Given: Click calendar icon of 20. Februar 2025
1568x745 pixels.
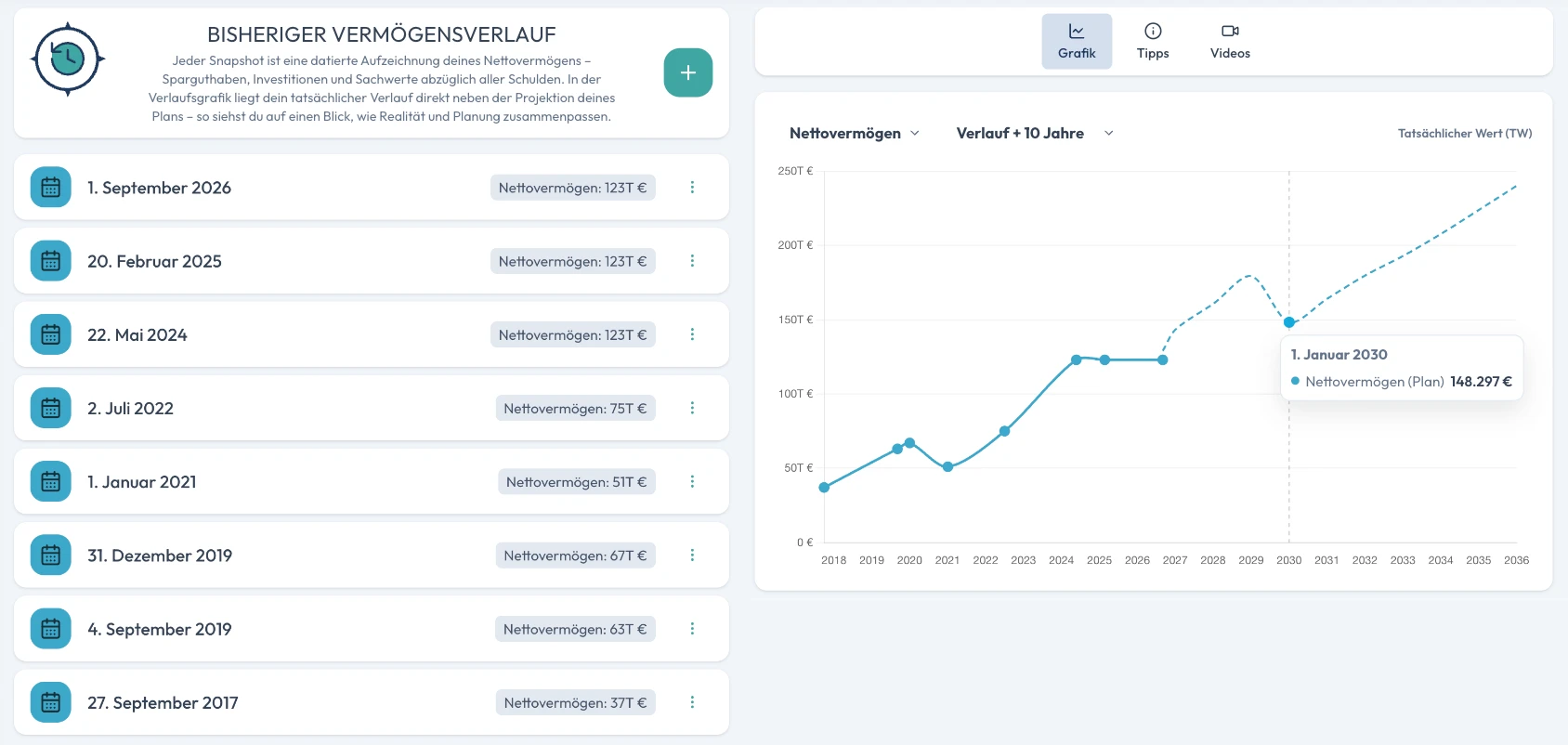Looking at the screenshot, I should pyautogui.click(x=50, y=261).
